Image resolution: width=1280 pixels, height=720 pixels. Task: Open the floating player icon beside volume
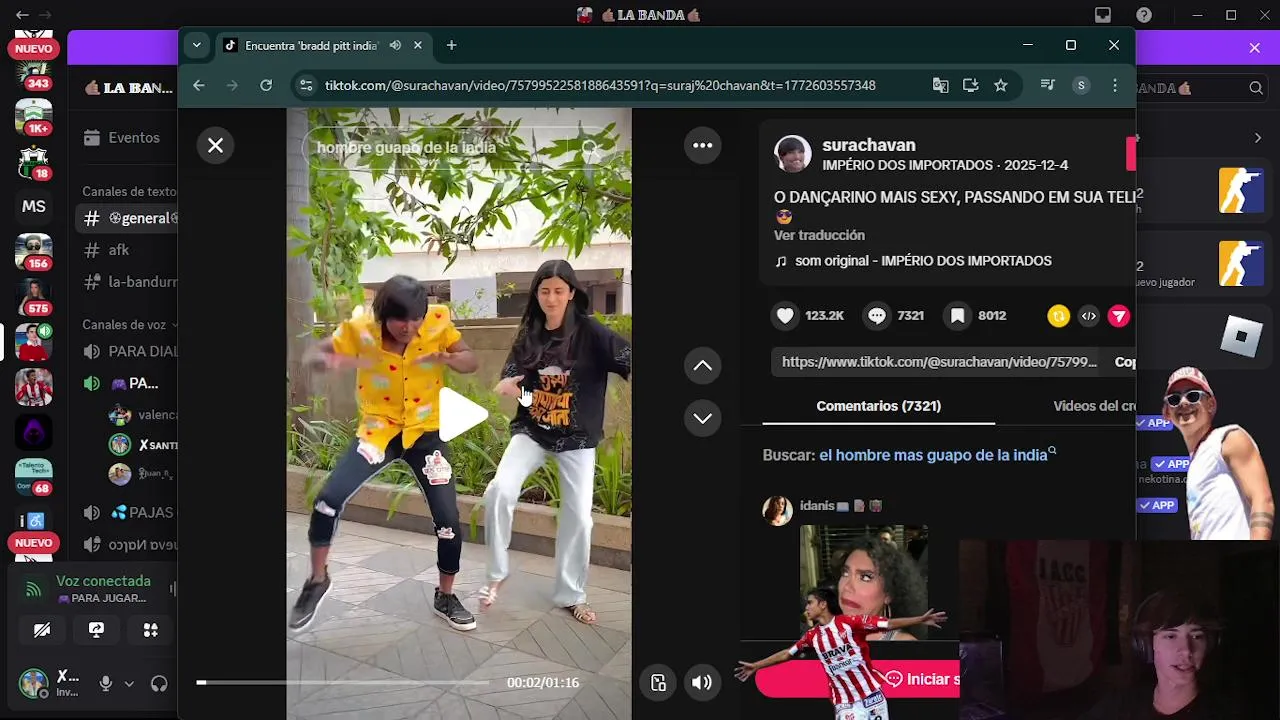tap(658, 683)
